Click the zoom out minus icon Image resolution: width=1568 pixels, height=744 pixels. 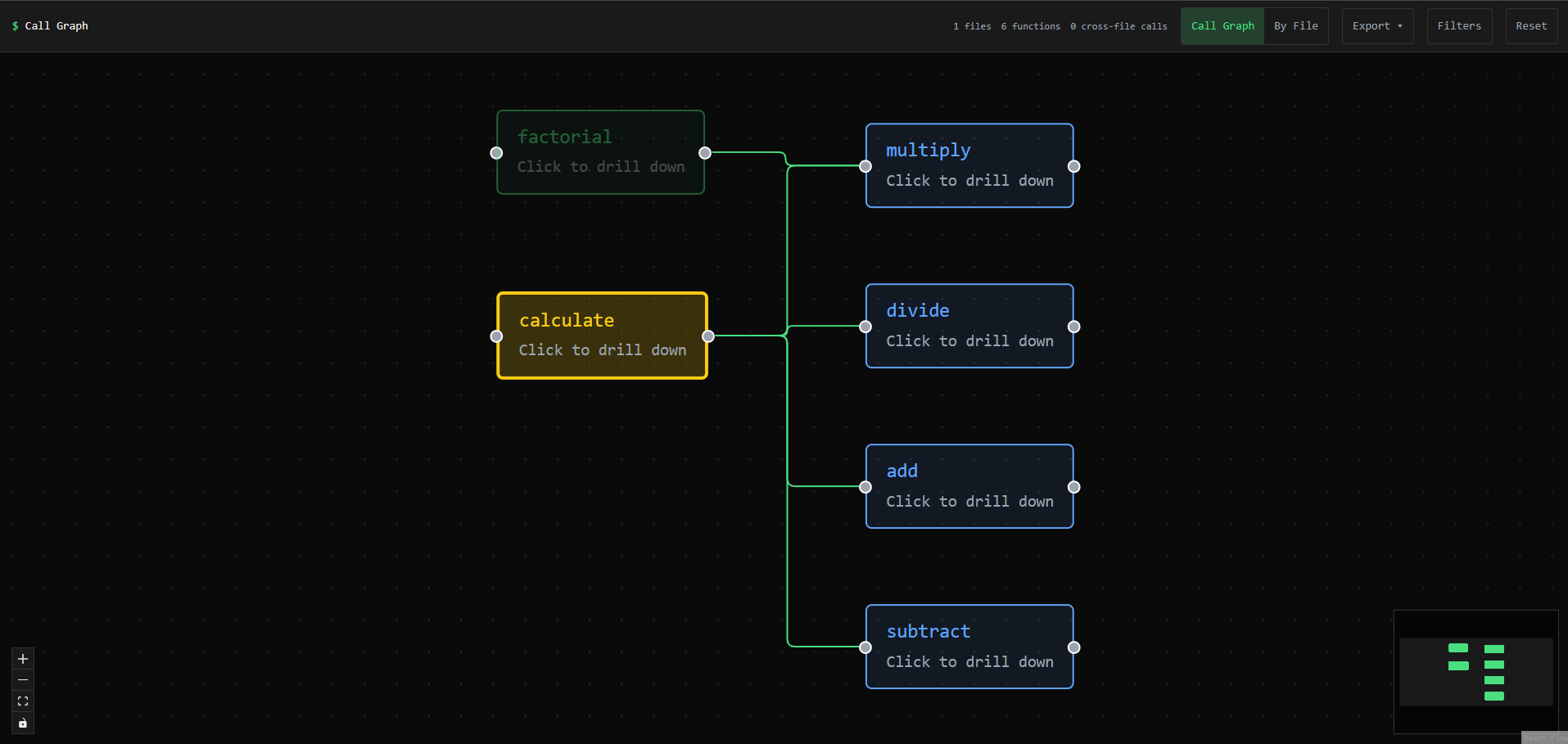tap(23, 680)
